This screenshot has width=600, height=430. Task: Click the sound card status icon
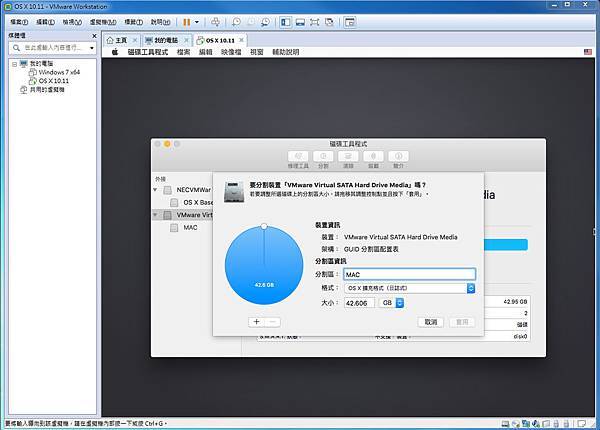tap(536, 423)
